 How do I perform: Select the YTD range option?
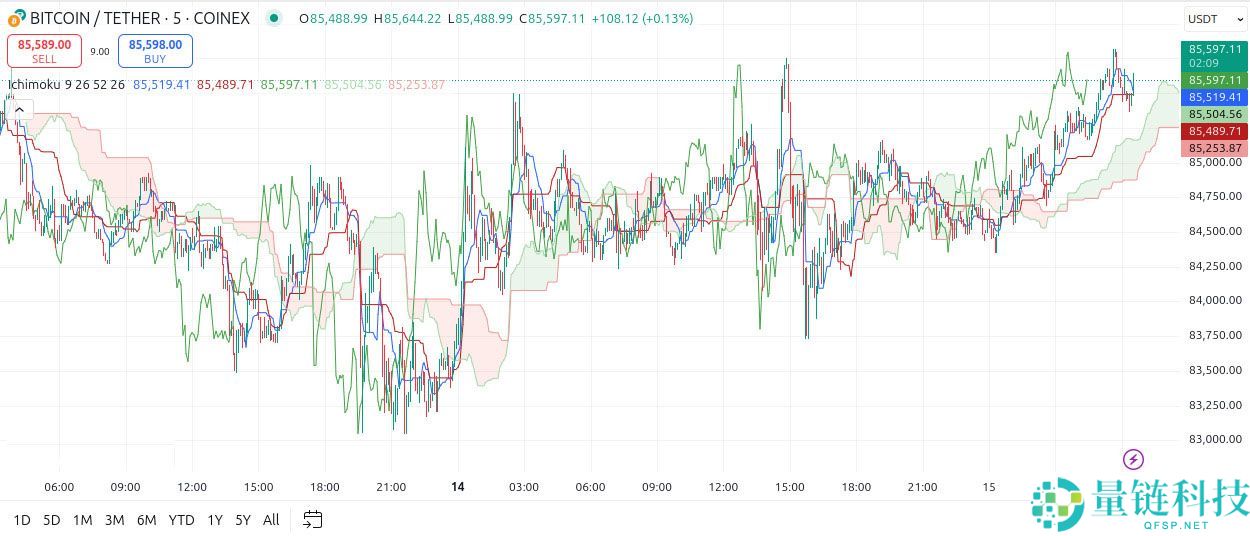(181, 520)
